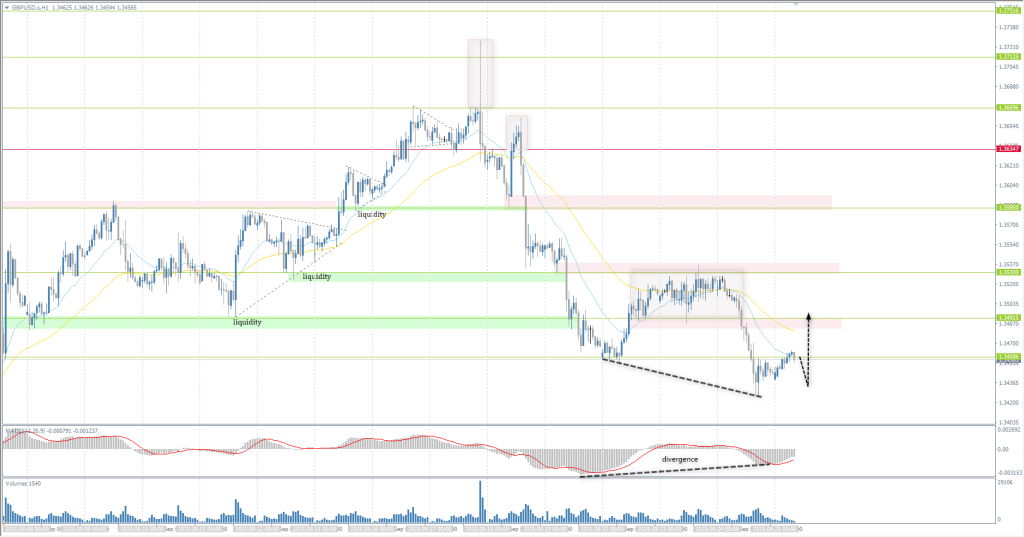Viewport: 1024px width, 537px height.
Task: Click the tallest volume bar in Volumes panel
Action: click(480, 500)
